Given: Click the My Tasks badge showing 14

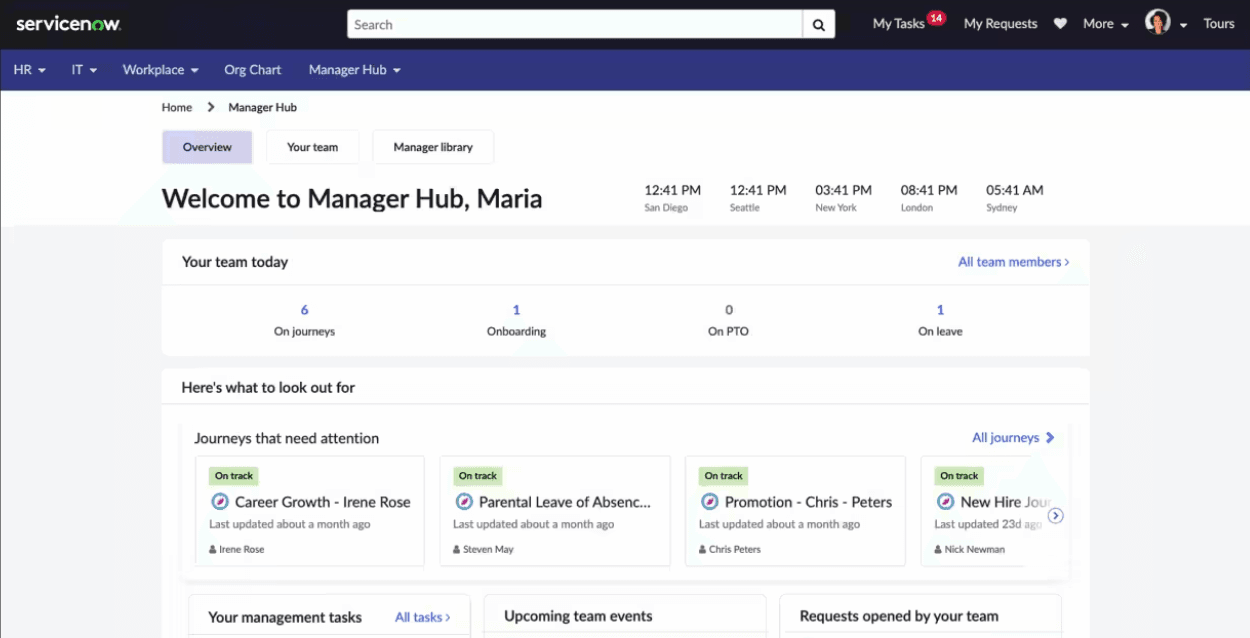Looking at the screenshot, I should [936, 17].
